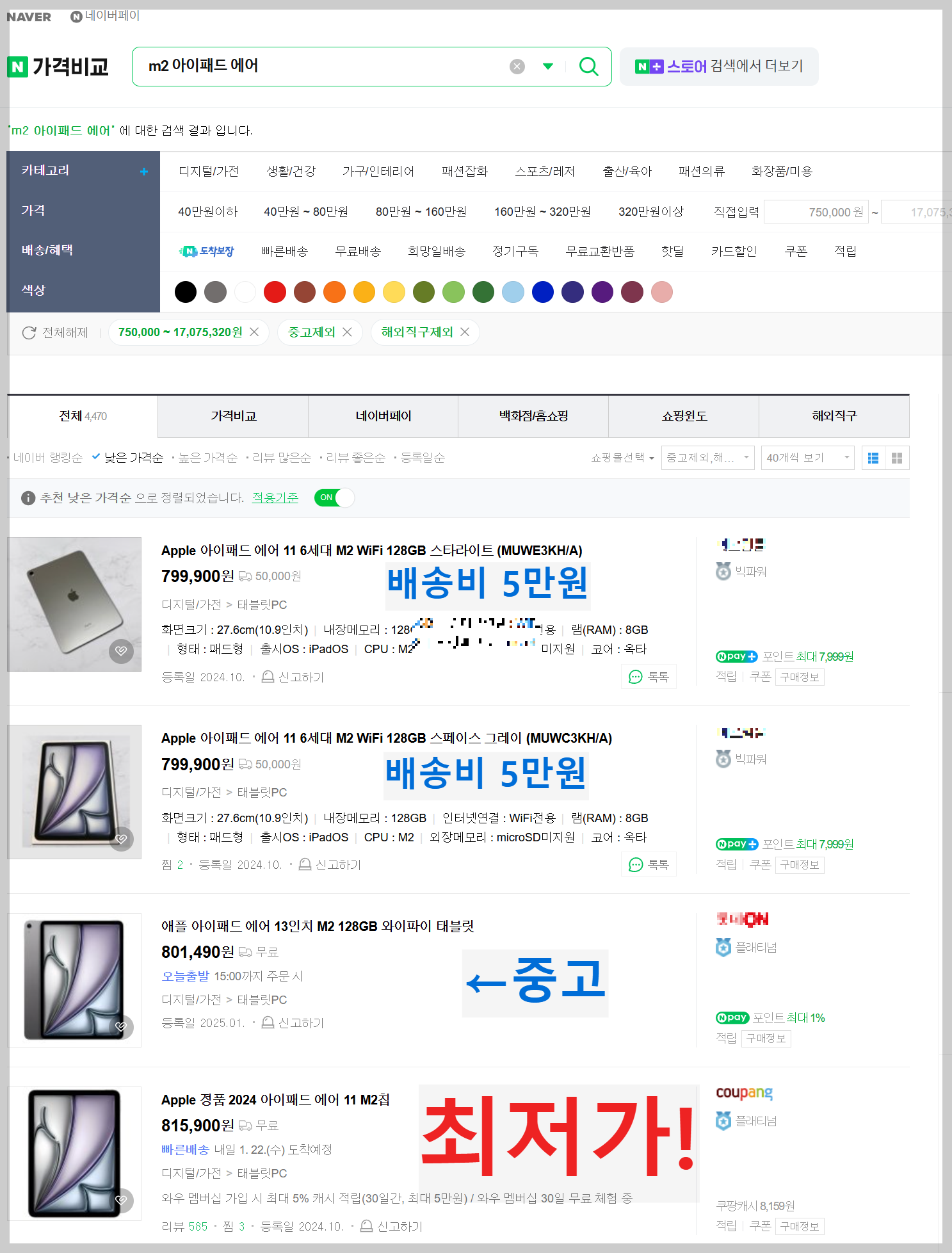
Task: Toggle the N도착보장 delivery filter
Action: click(x=207, y=251)
